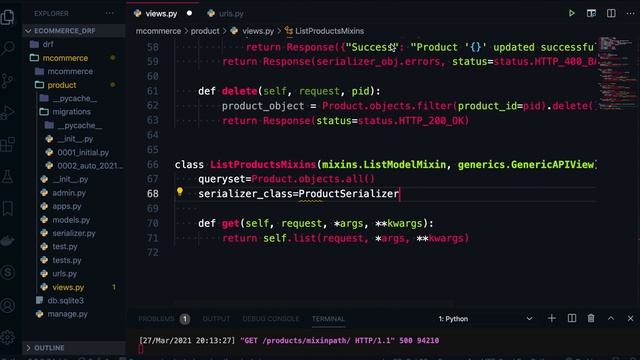Collapse the product folder
Image resolution: width=640 pixels, height=360 pixels.
61,85
